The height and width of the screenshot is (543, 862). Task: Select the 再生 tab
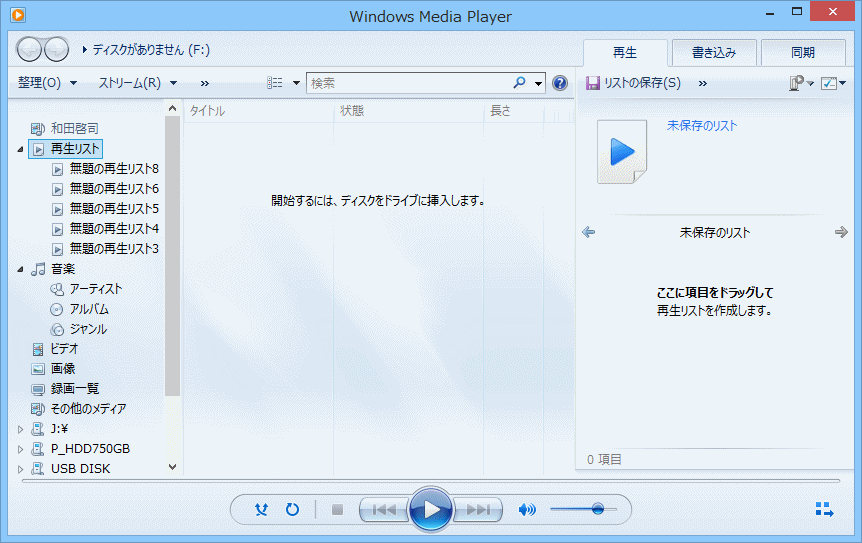coord(625,53)
